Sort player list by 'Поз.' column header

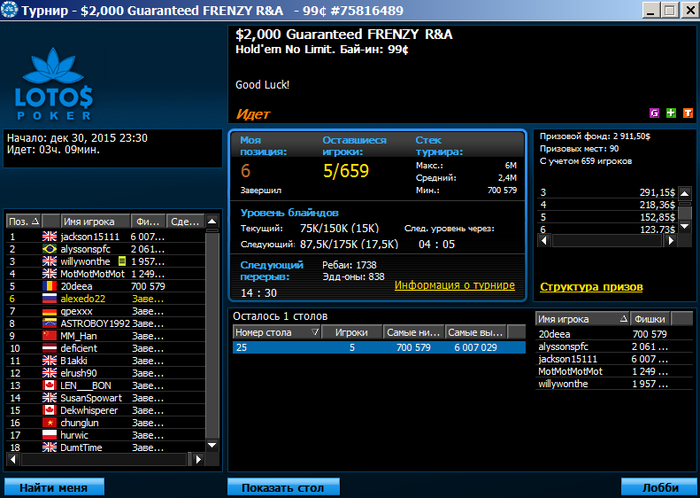pos(24,221)
